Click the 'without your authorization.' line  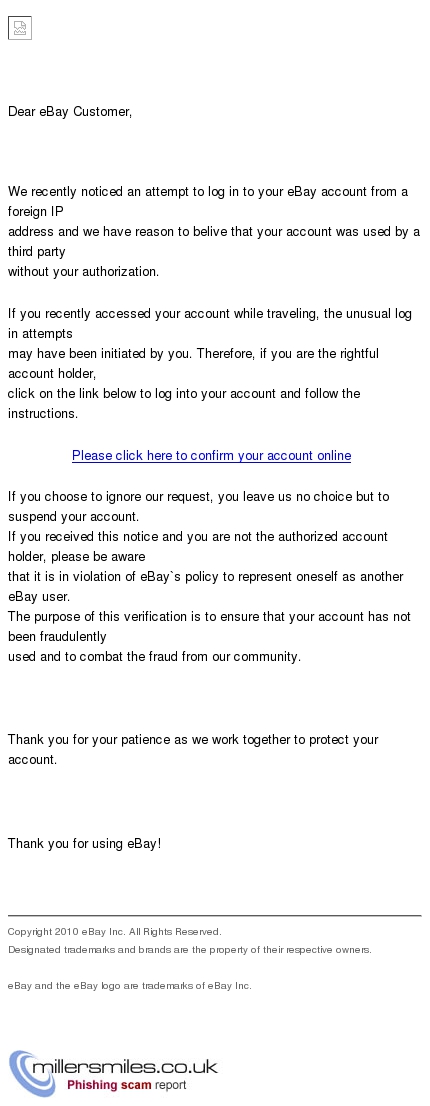click(x=83, y=272)
